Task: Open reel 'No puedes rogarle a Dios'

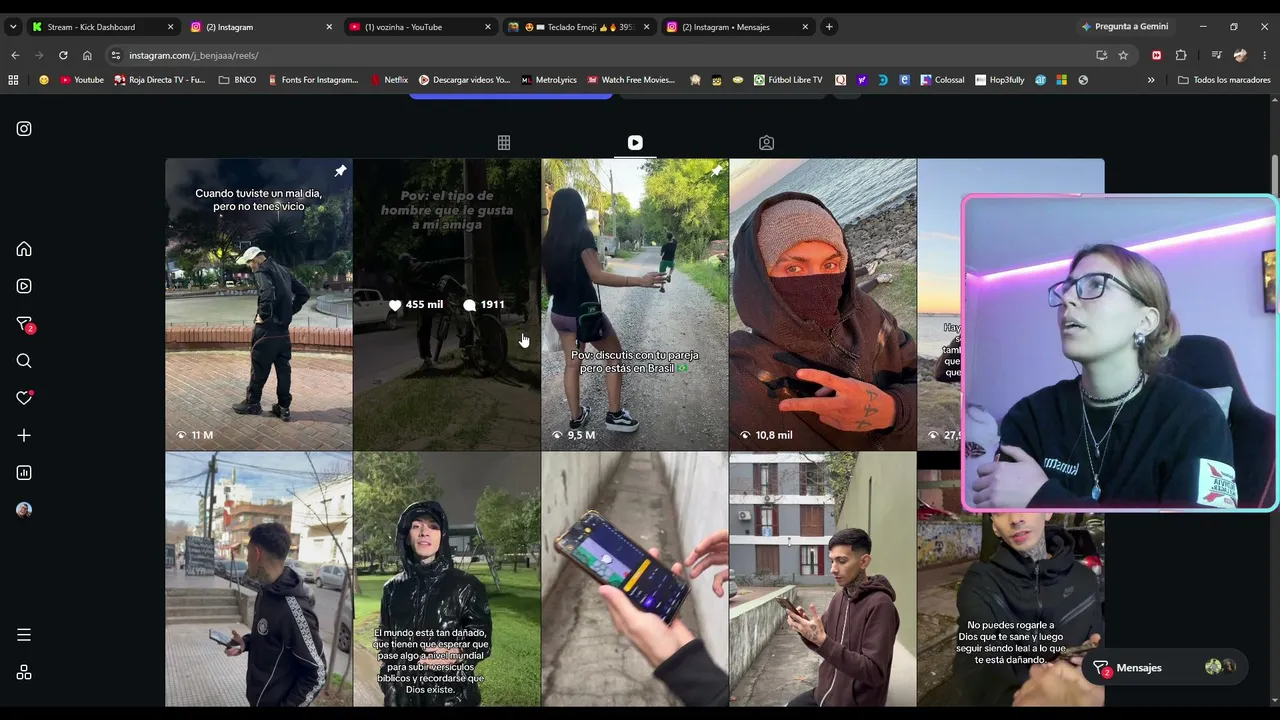Action: (x=1011, y=610)
